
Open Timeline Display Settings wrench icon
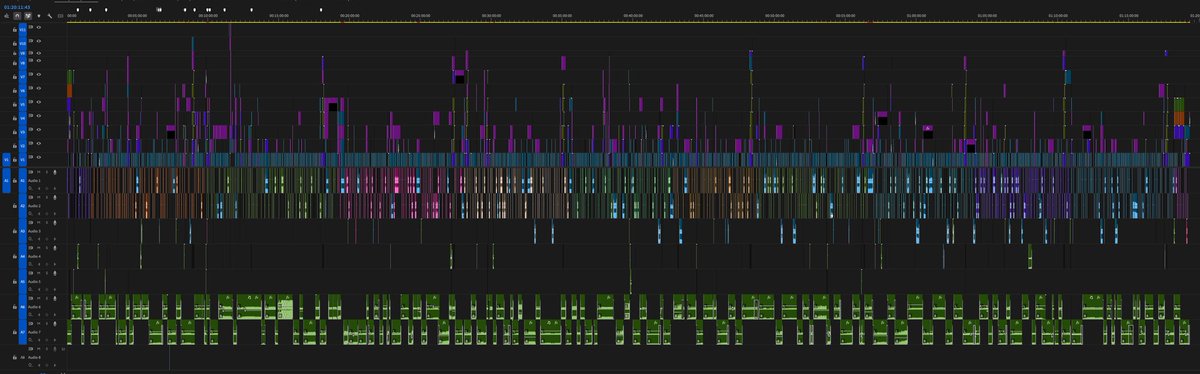click(50, 16)
